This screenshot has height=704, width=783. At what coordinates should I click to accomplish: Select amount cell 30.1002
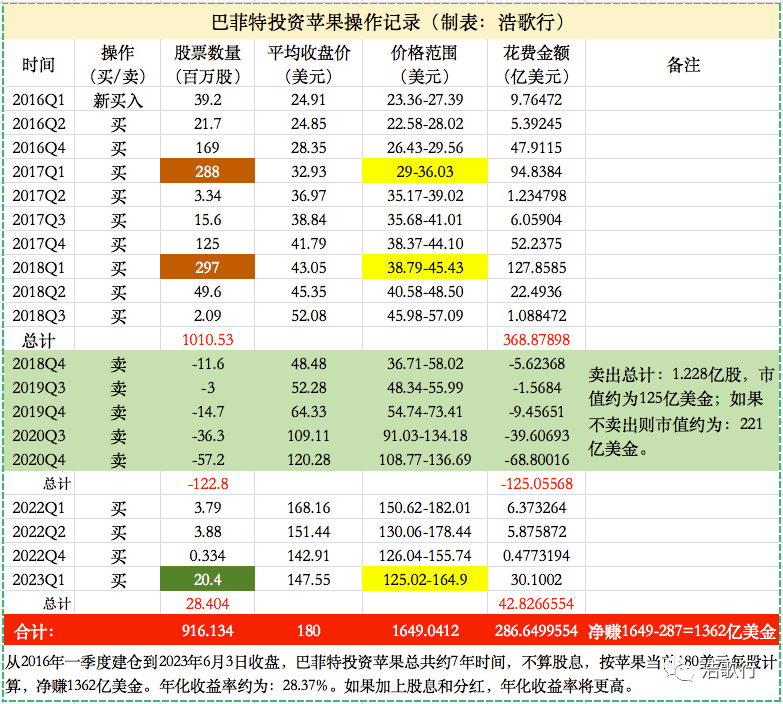pos(536,579)
